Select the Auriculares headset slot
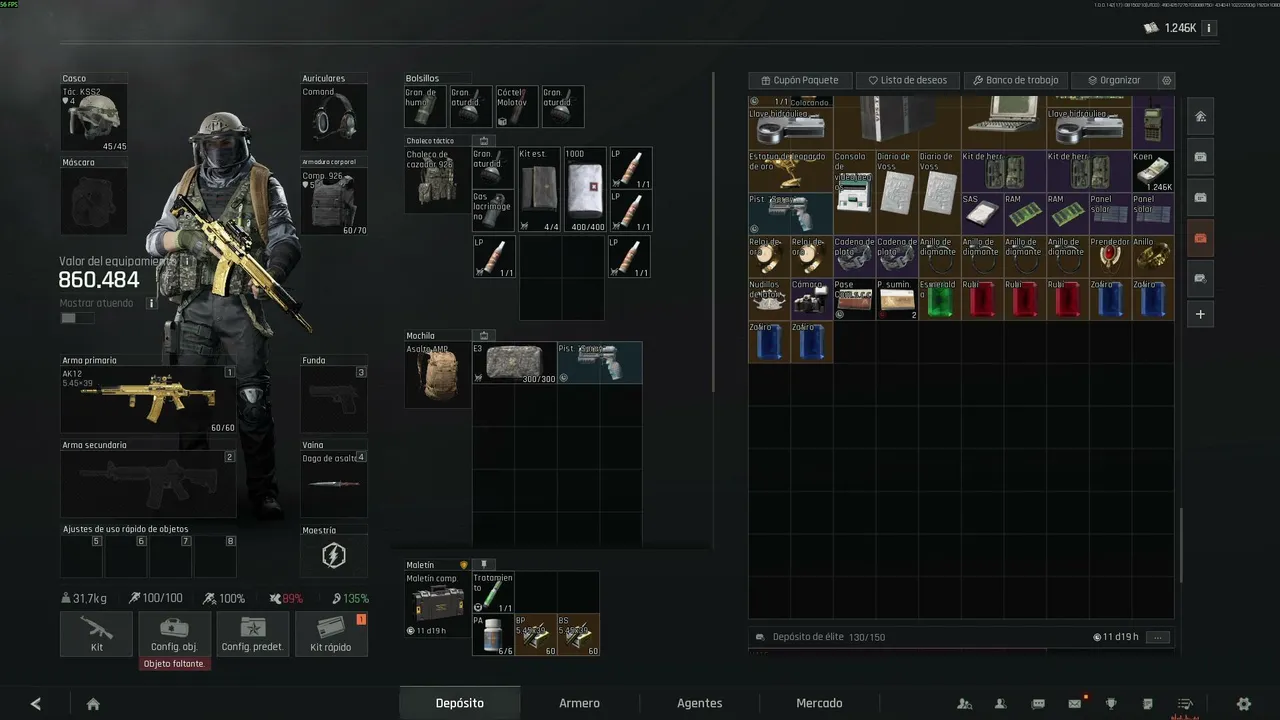The width and height of the screenshot is (1280, 720). (x=334, y=119)
